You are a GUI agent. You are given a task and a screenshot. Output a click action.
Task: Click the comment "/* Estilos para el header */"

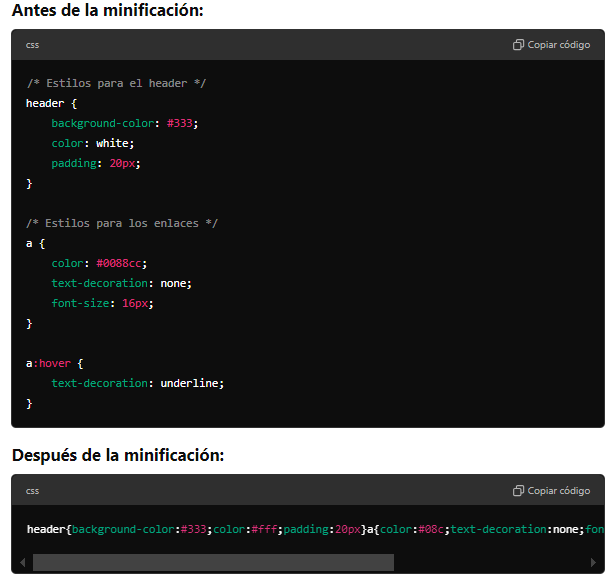pyautogui.click(x=116, y=83)
